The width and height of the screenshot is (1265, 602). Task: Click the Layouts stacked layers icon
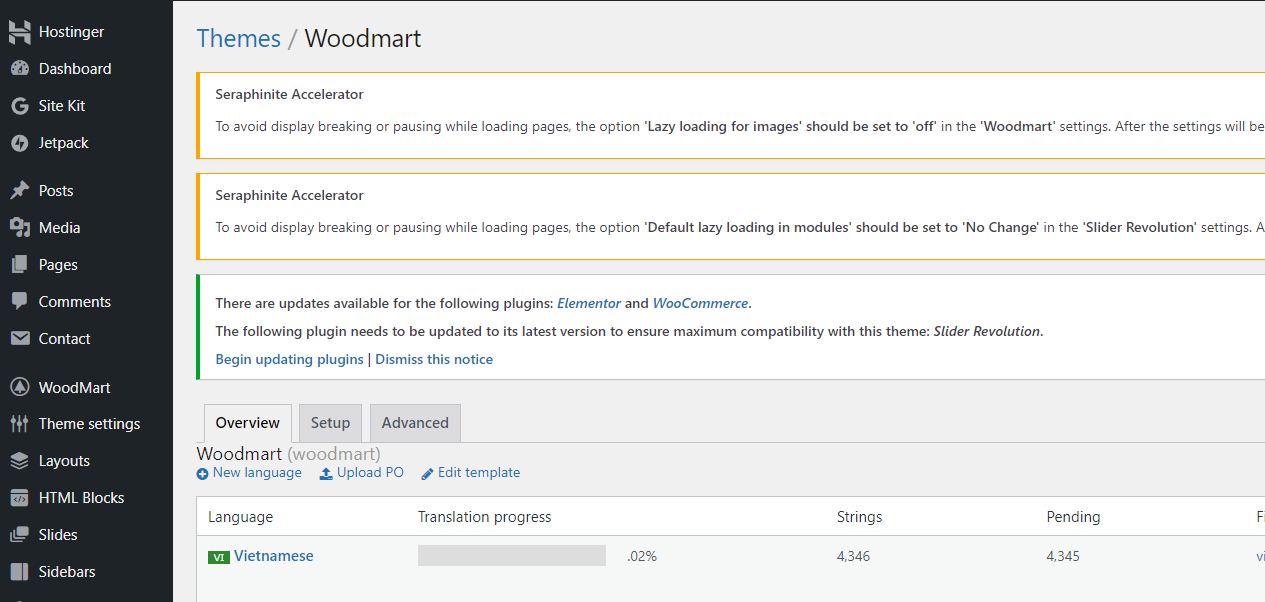(19, 461)
